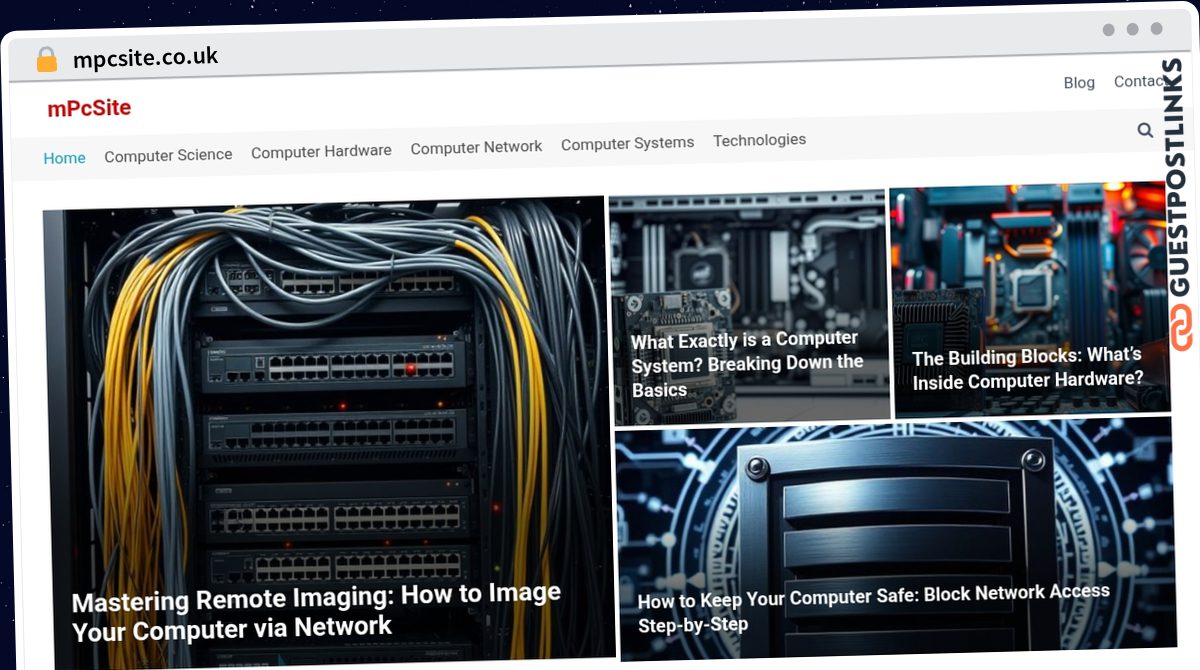
Task: Click the GuestPostLinks chain logo icon
Action: 1183,329
